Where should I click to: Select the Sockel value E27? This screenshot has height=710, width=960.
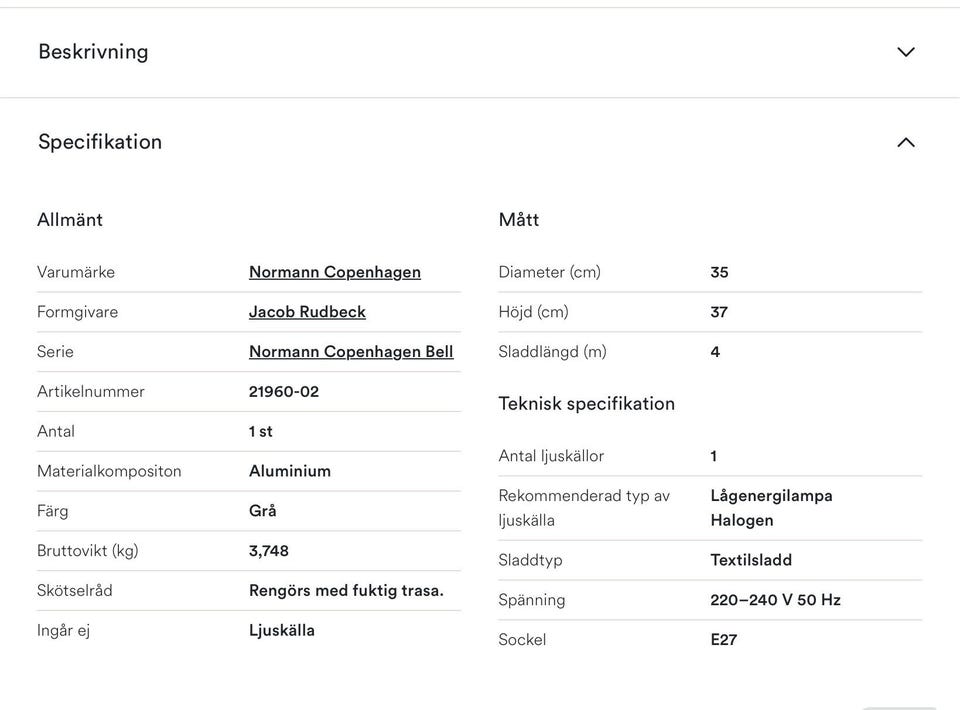[x=723, y=640]
